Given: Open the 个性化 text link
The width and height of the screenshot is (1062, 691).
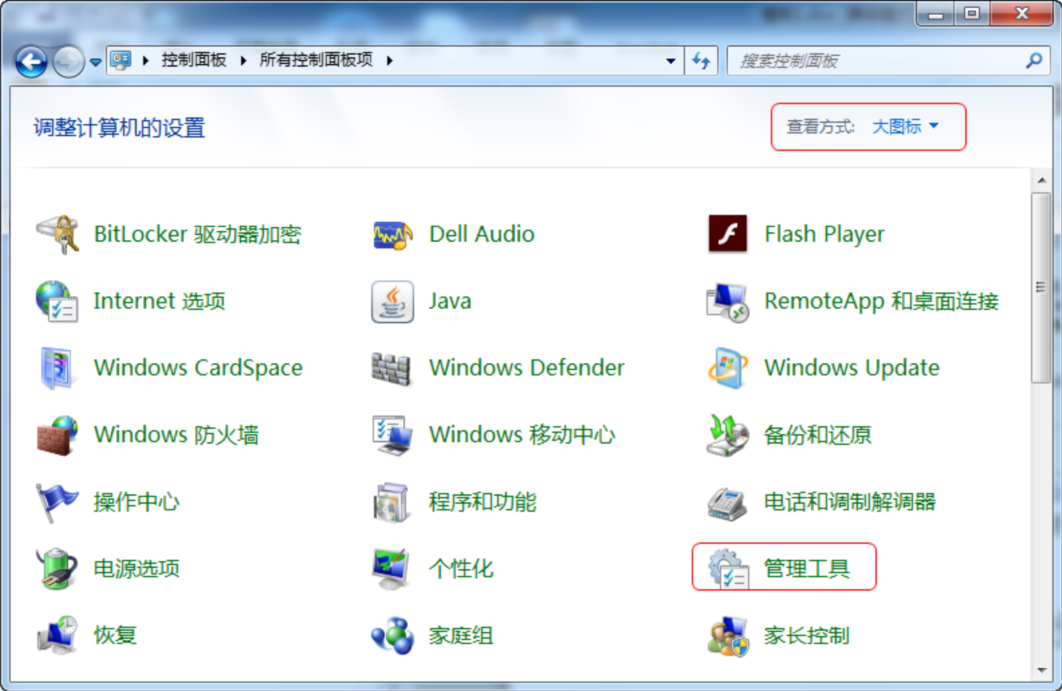Looking at the screenshot, I should point(461,568).
